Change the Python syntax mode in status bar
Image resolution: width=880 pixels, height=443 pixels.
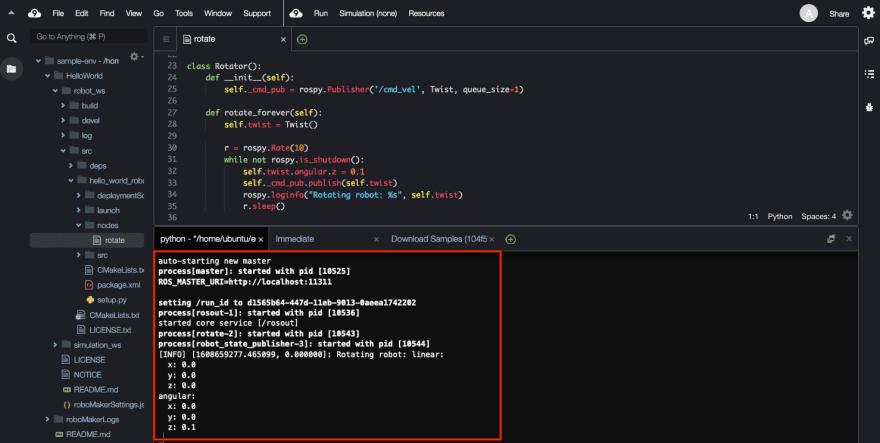pyautogui.click(x=780, y=216)
